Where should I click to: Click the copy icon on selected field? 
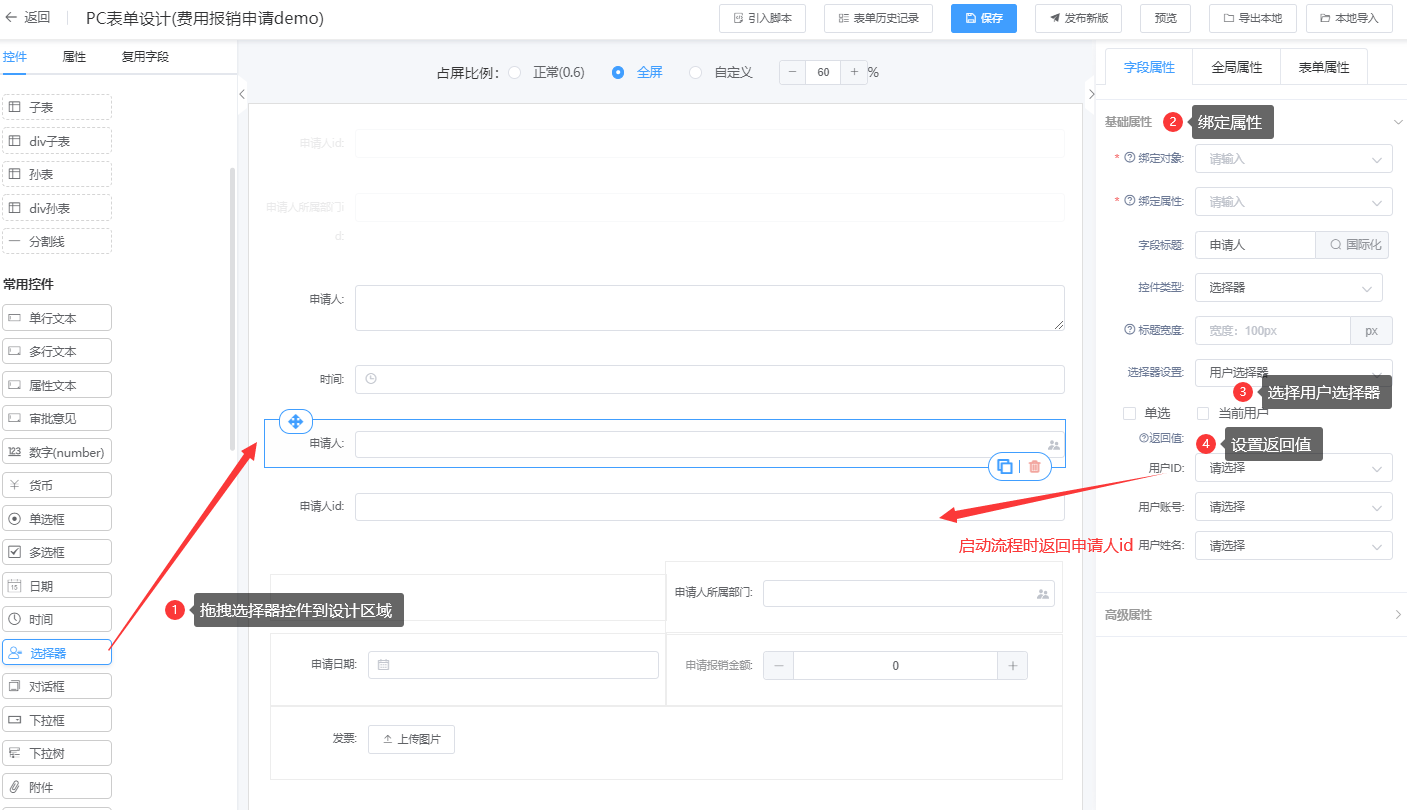click(1005, 466)
